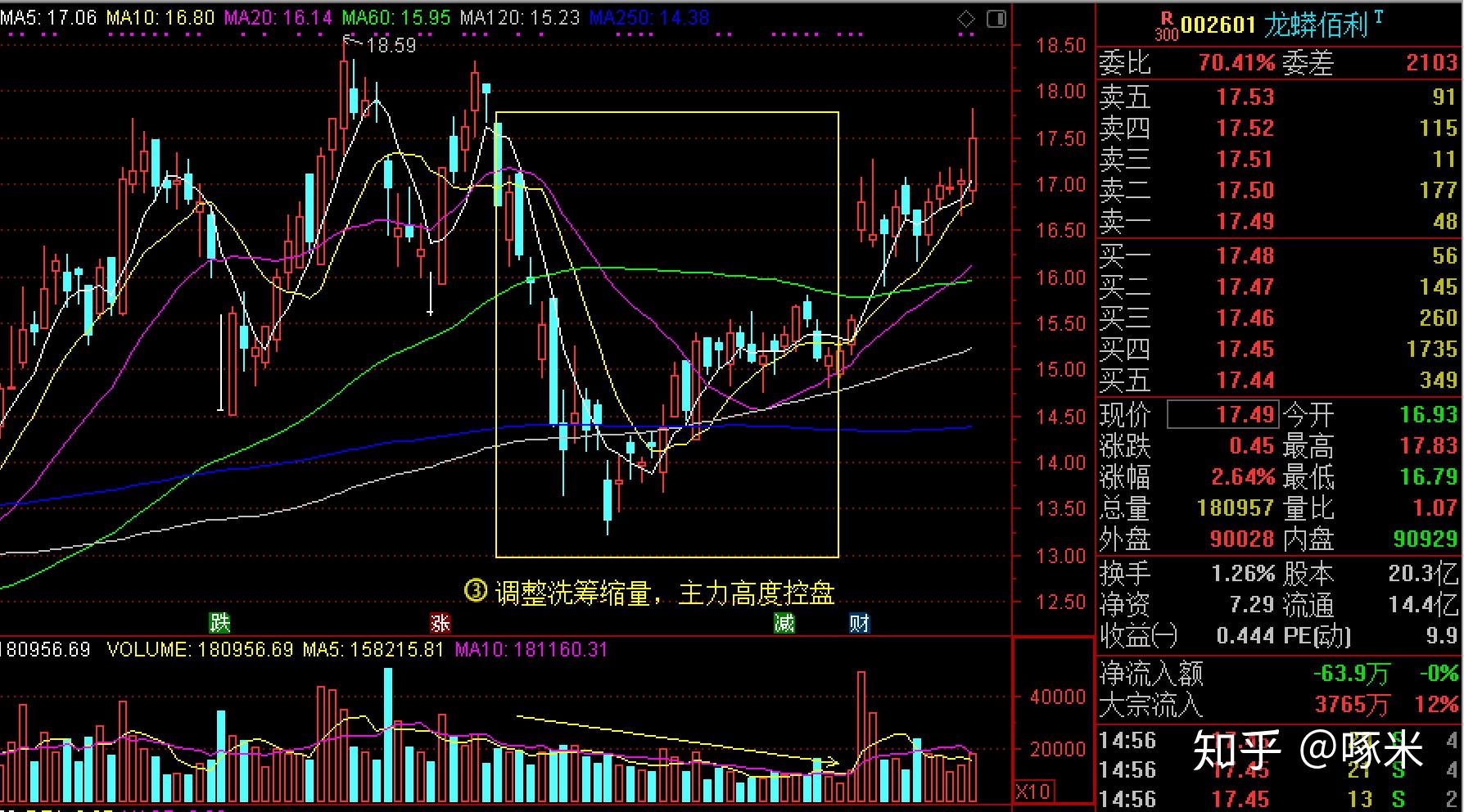Viewport: 1464px width, 812px height.
Task: Click the MA120: 15.23 indicator label
Action: 520,17
